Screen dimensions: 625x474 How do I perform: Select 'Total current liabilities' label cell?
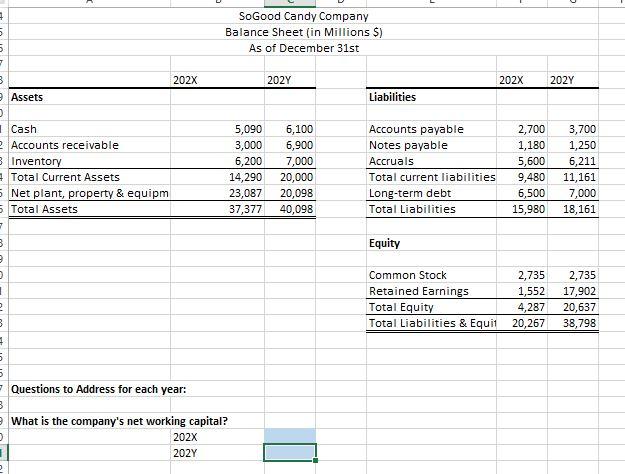tap(432, 177)
